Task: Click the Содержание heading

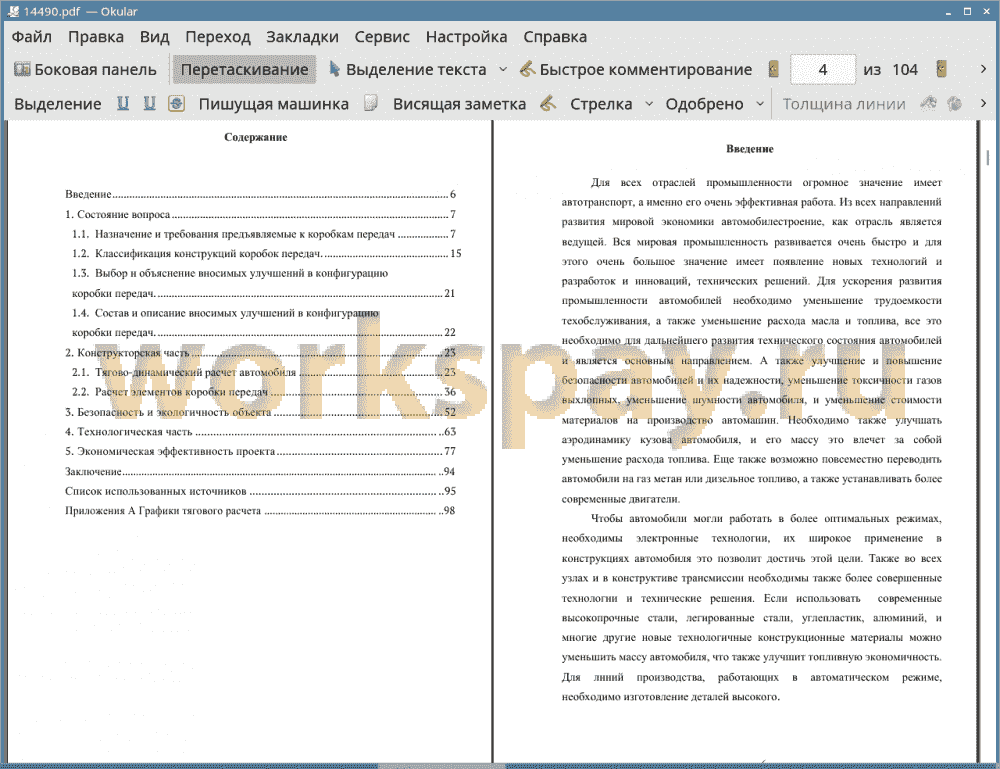Action: [255, 137]
